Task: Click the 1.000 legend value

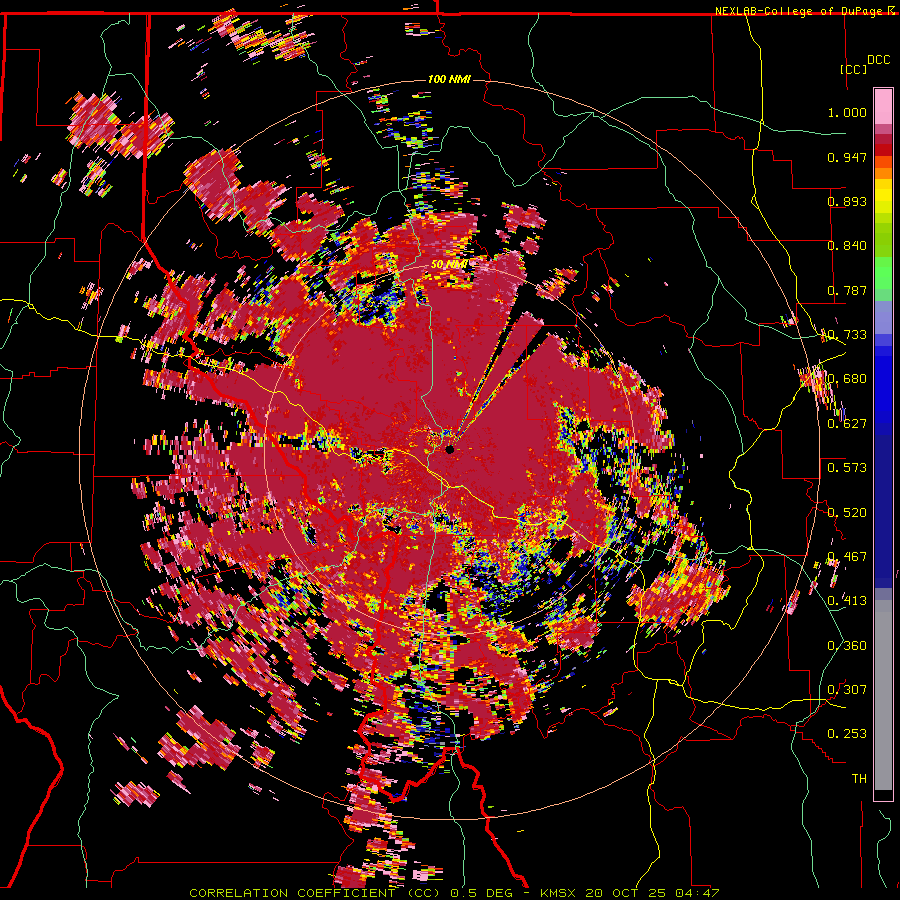Action: tap(847, 112)
